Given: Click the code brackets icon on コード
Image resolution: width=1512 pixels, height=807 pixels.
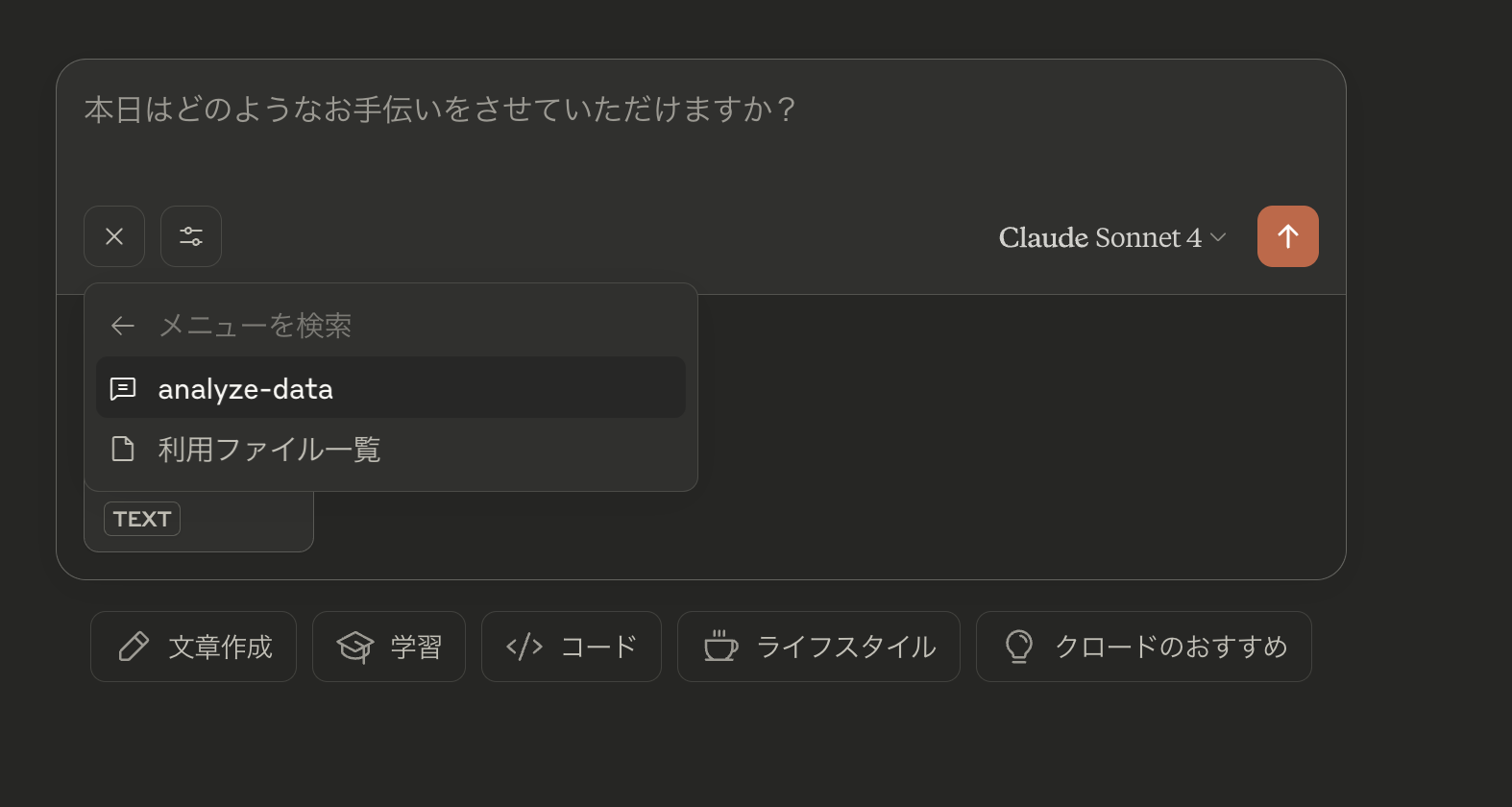Looking at the screenshot, I should tap(524, 647).
